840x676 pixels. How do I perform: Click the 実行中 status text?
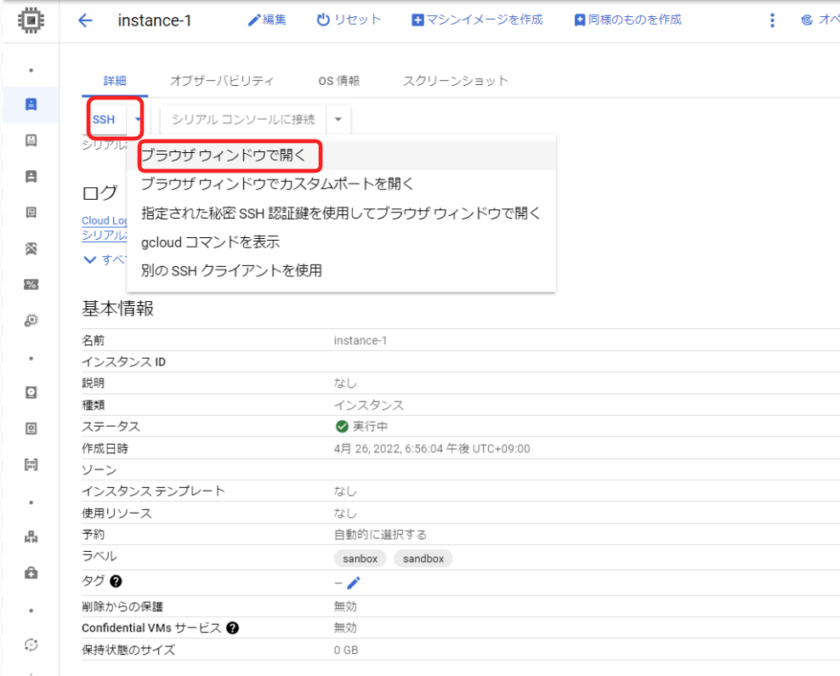370,426
